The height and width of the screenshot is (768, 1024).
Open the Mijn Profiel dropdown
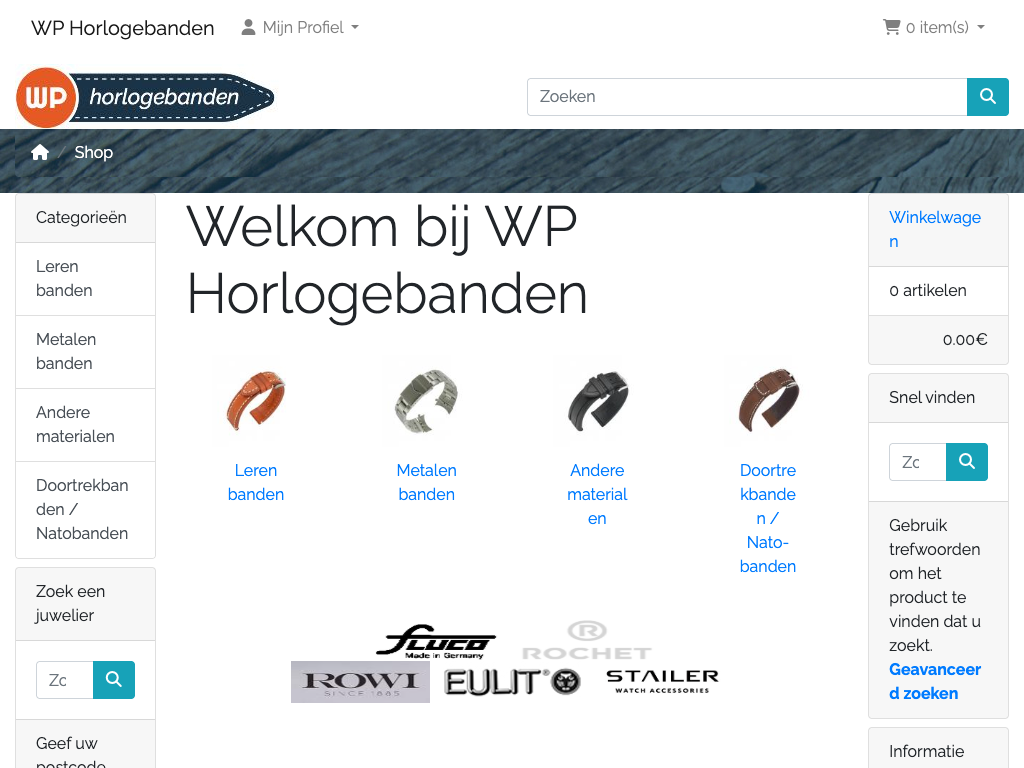(x=300, y=27)
